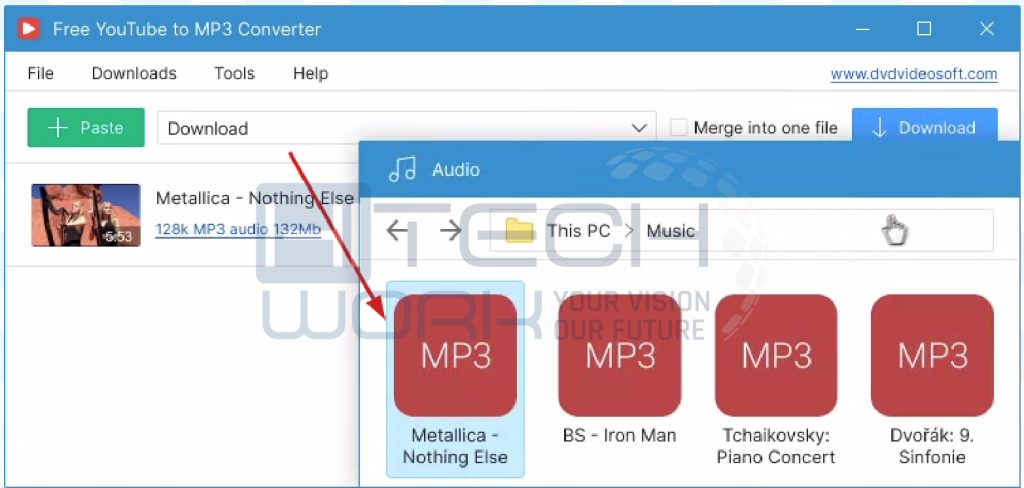Select the Dvořák: 9. Sinfonie file name
1024x488 pixels.
click(932, 446)
